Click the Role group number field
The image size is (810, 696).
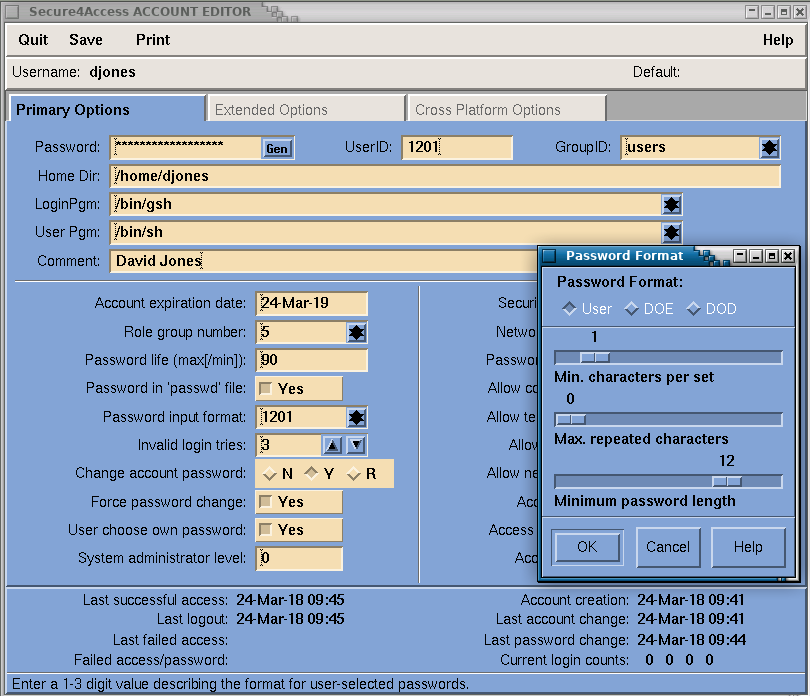pos(301,332)
